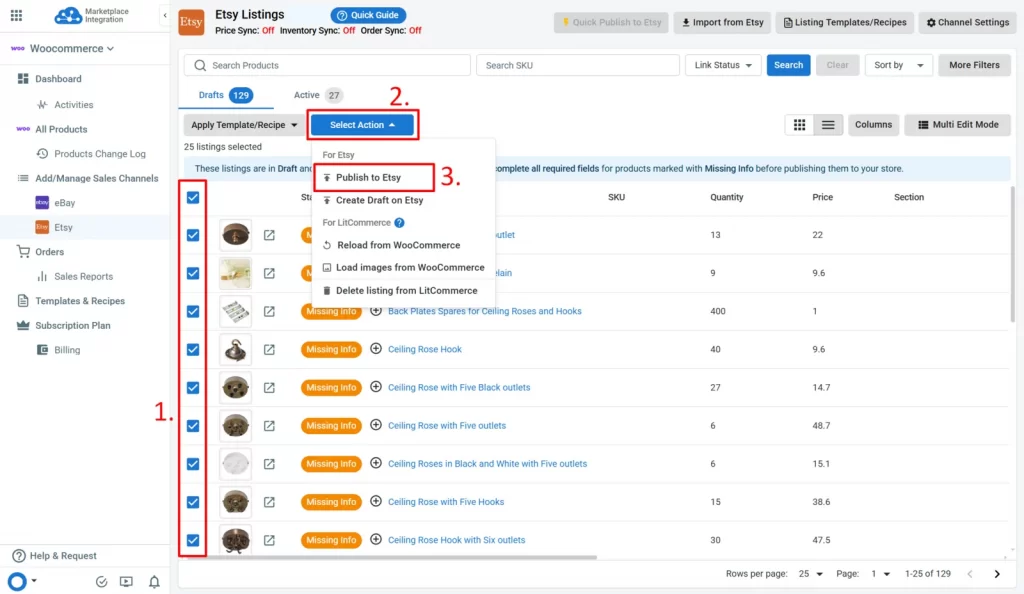Uncheck the Ceiling Rose Hook row checkbox
The image size is (1024, 594).
tap(192, 349)
